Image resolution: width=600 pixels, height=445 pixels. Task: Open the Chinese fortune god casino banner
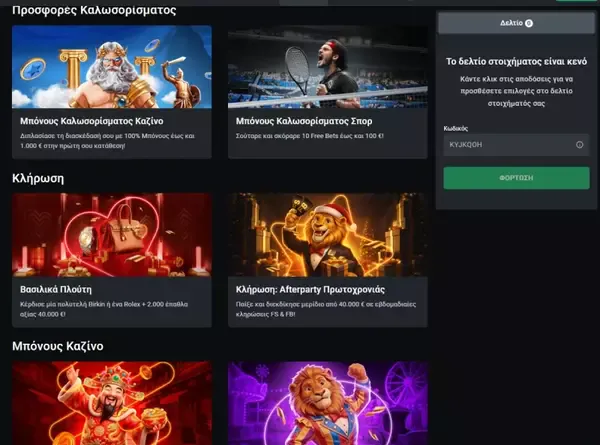[112, 403]
